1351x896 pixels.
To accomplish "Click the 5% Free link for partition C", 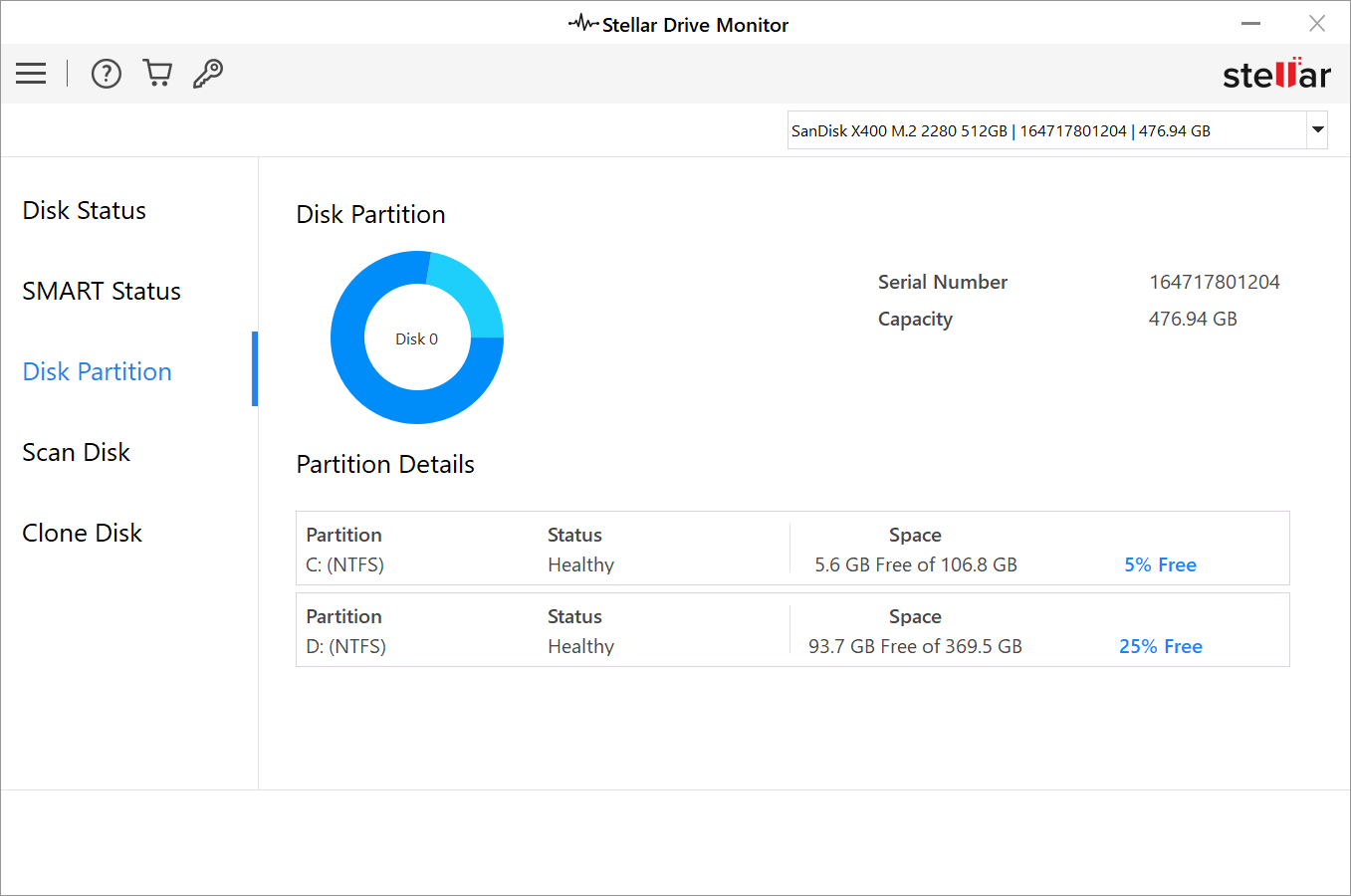I will tap(1160, 564).
